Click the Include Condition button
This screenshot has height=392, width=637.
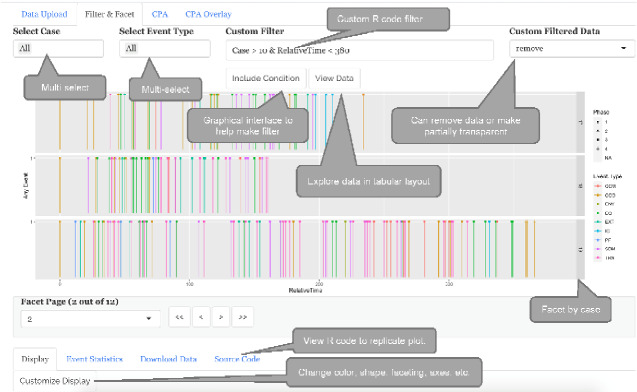(266, 78)
